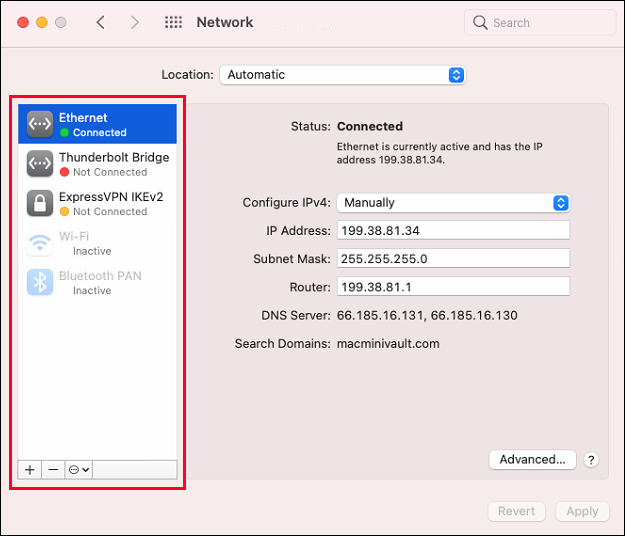Go back with the left chevron
This screenshot has height=536, width=625.
101,22
